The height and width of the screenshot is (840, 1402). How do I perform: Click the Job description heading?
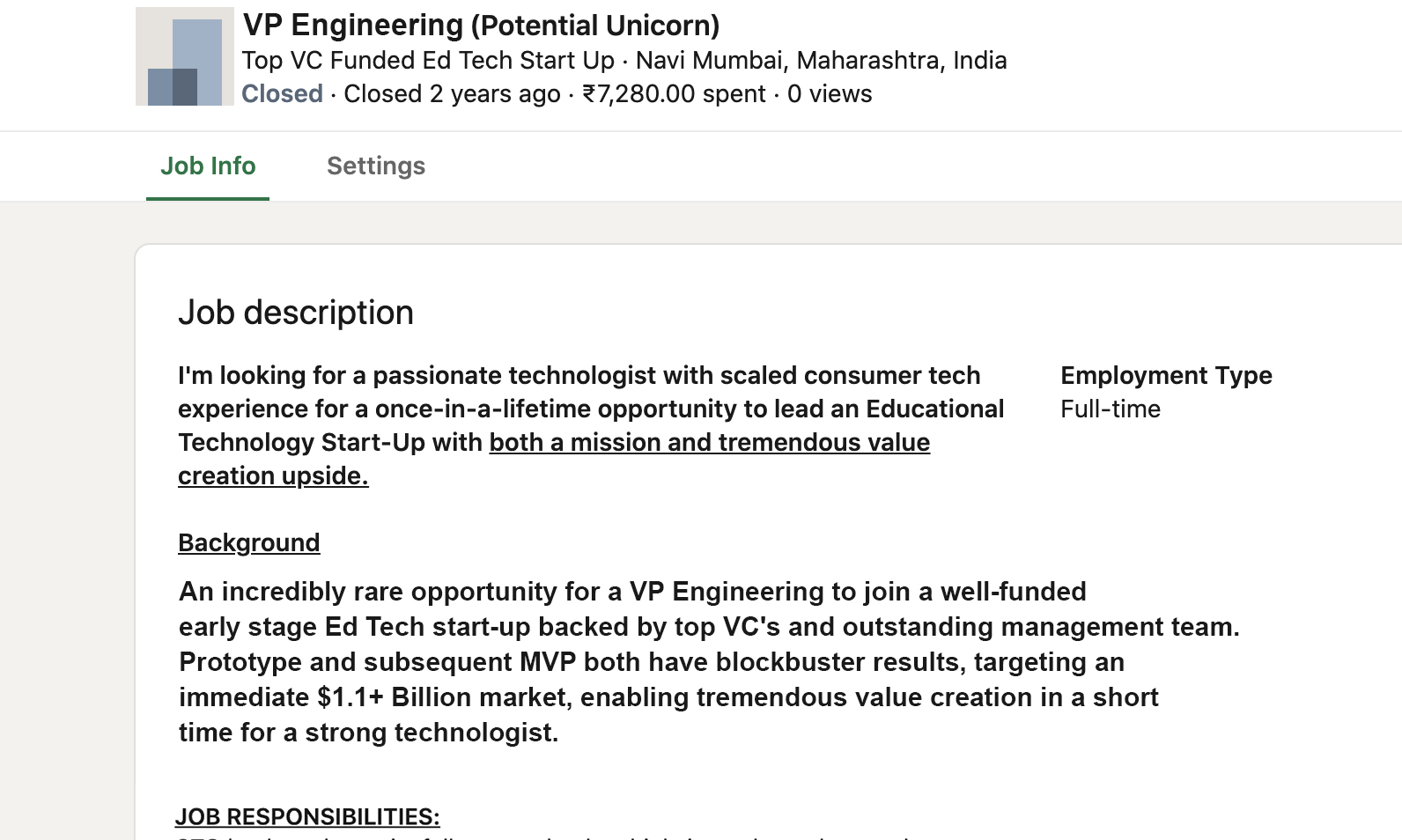coord(296,313)
